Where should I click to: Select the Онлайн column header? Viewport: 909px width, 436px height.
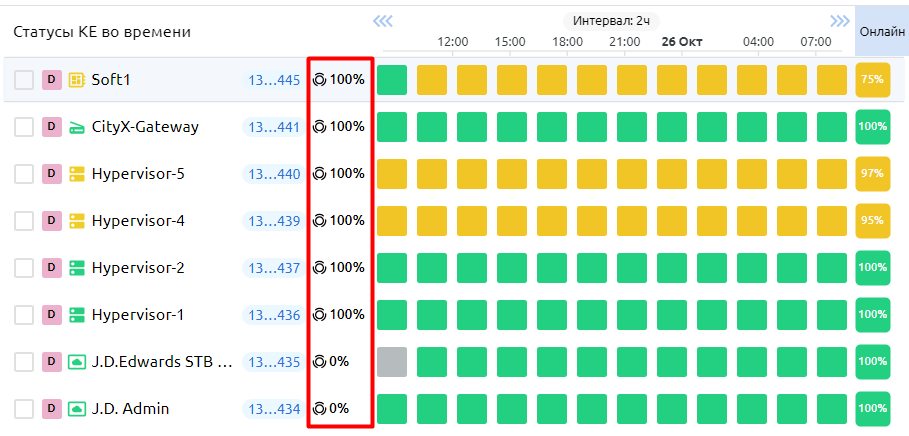882,32
